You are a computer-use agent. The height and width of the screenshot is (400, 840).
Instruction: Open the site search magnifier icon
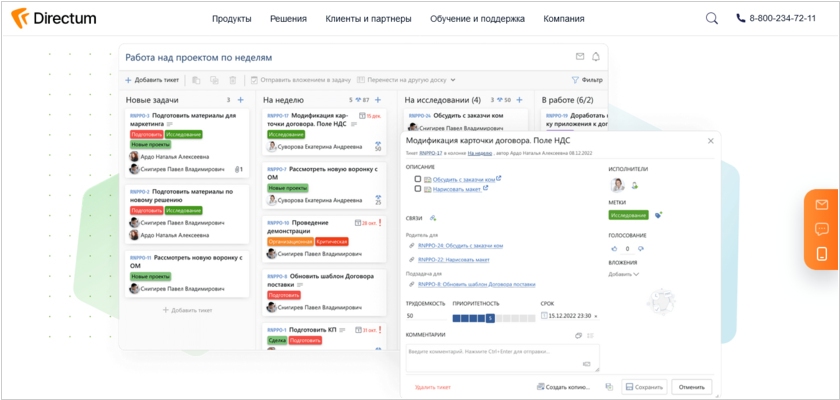coord(711,18)
